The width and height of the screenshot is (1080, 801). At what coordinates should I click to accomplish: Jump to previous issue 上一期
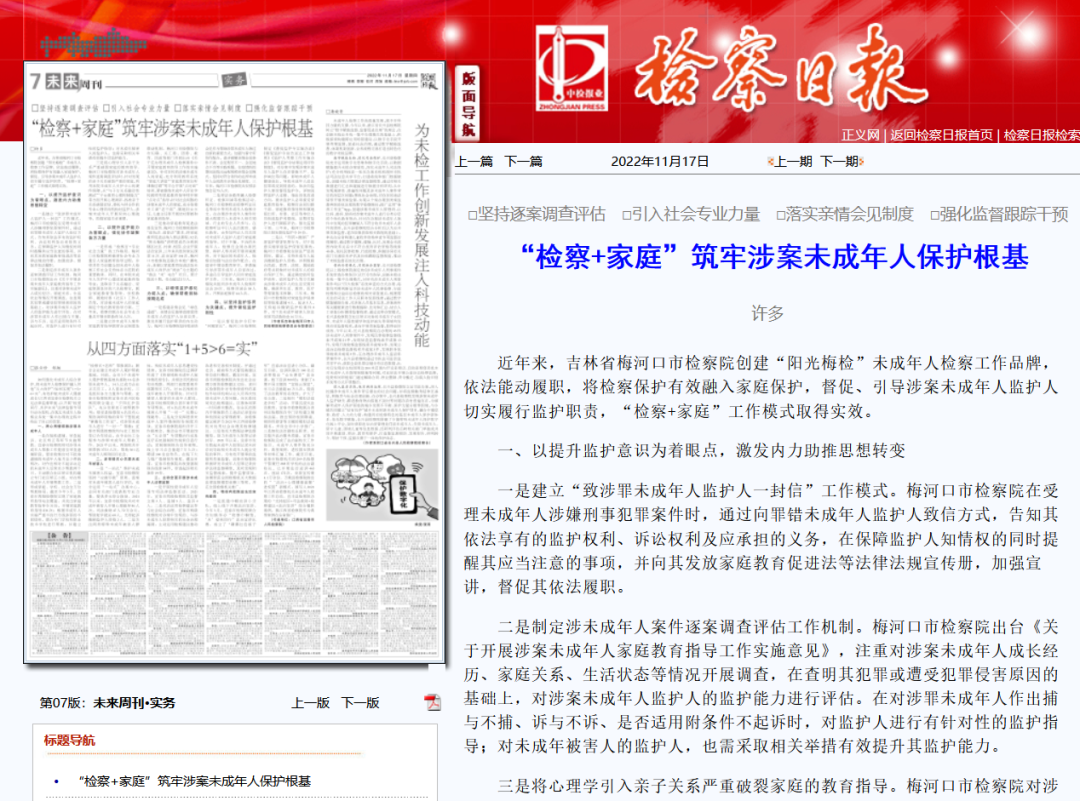[x=791, y=161]
